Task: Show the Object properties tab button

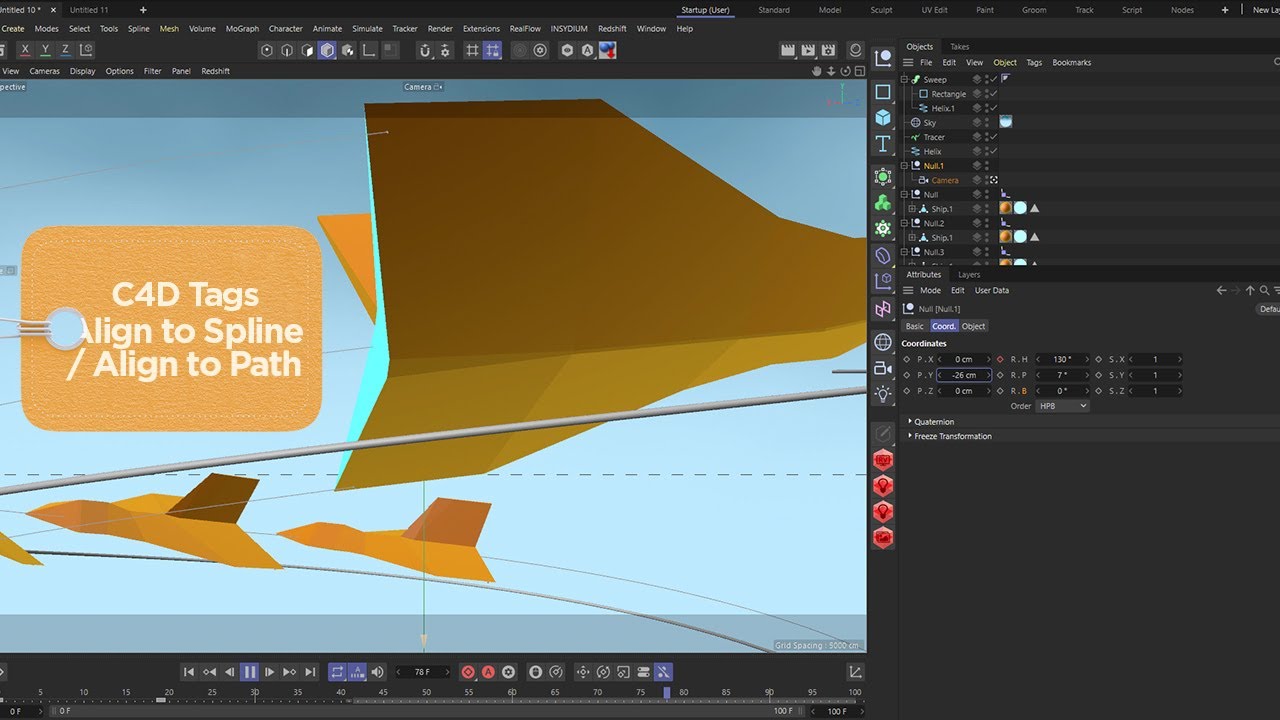Action: pos(974,326)
